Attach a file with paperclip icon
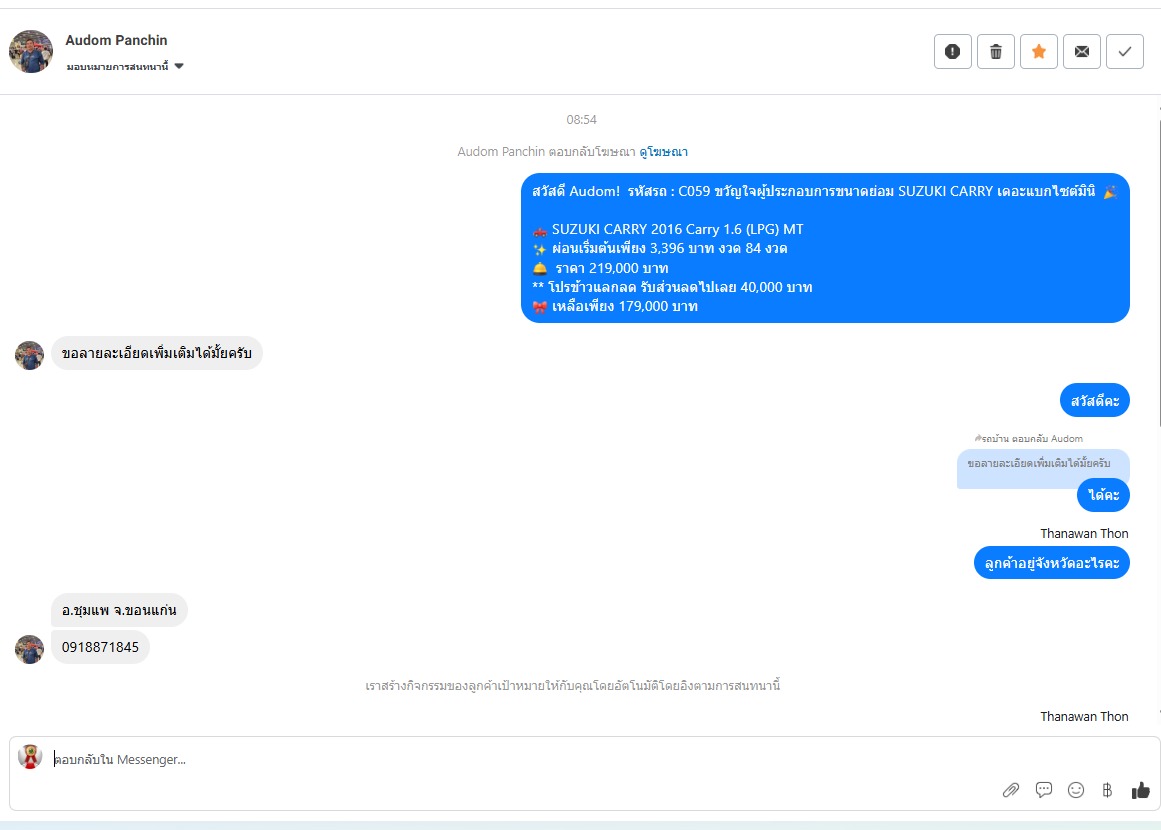 pos(1011,790)
